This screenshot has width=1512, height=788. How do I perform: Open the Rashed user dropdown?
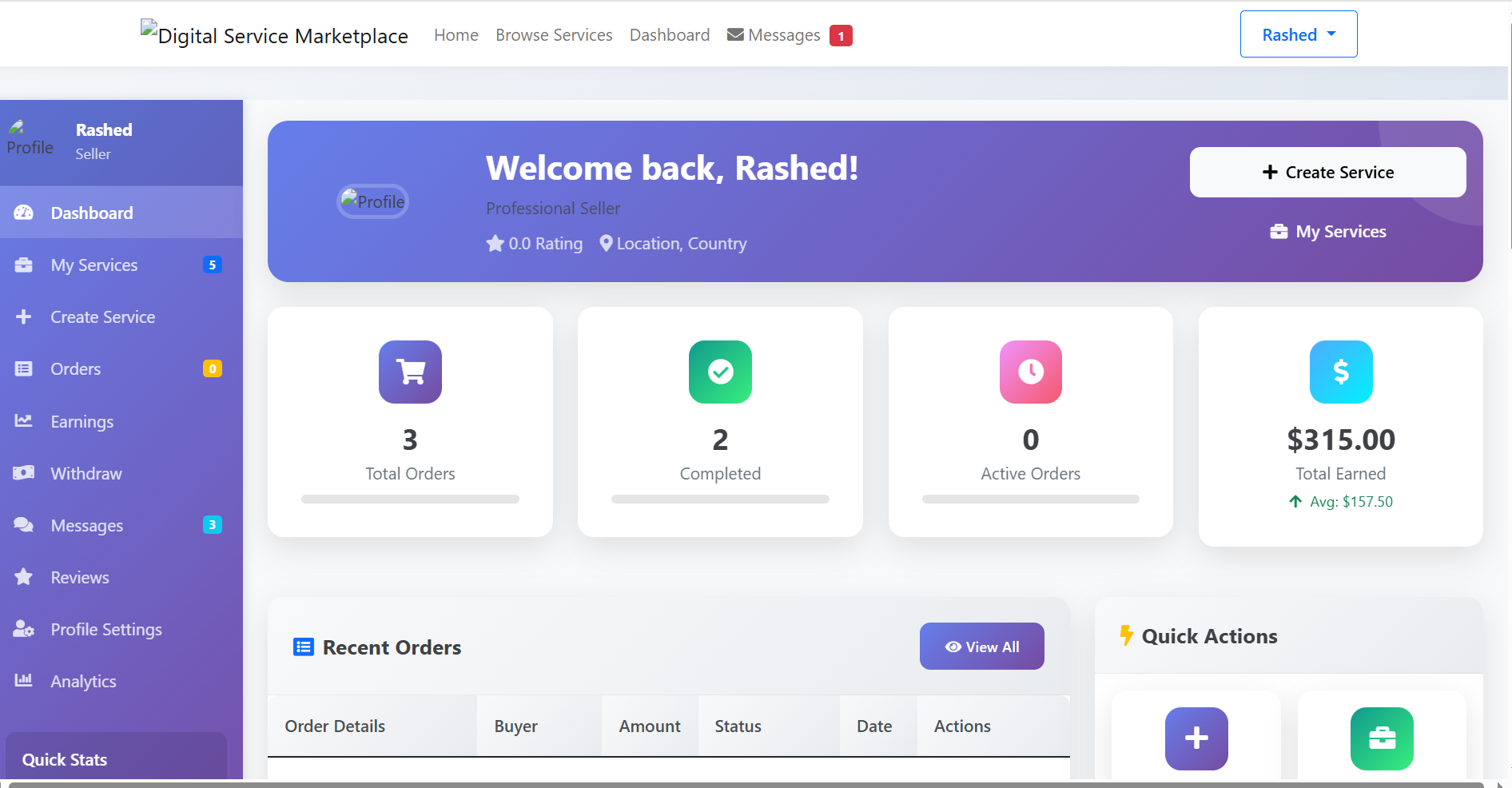point(1298,34)
